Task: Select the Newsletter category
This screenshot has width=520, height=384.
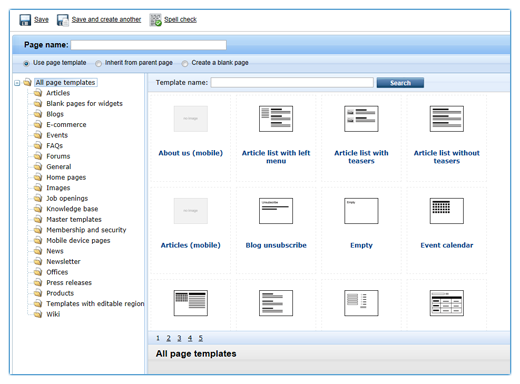Action: pyautogui.click(x=63, y=262)
